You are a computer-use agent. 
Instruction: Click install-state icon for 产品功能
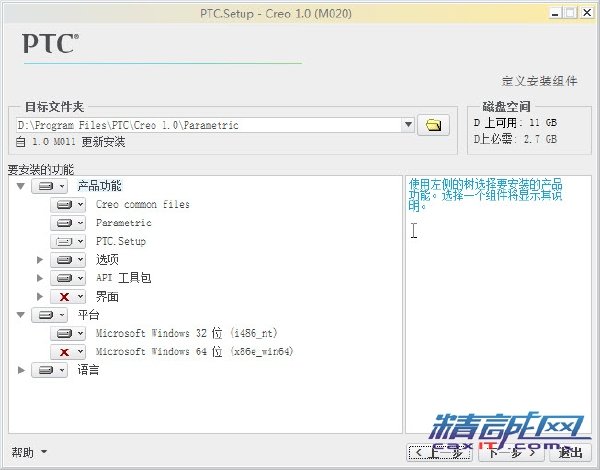pos(46,186)
